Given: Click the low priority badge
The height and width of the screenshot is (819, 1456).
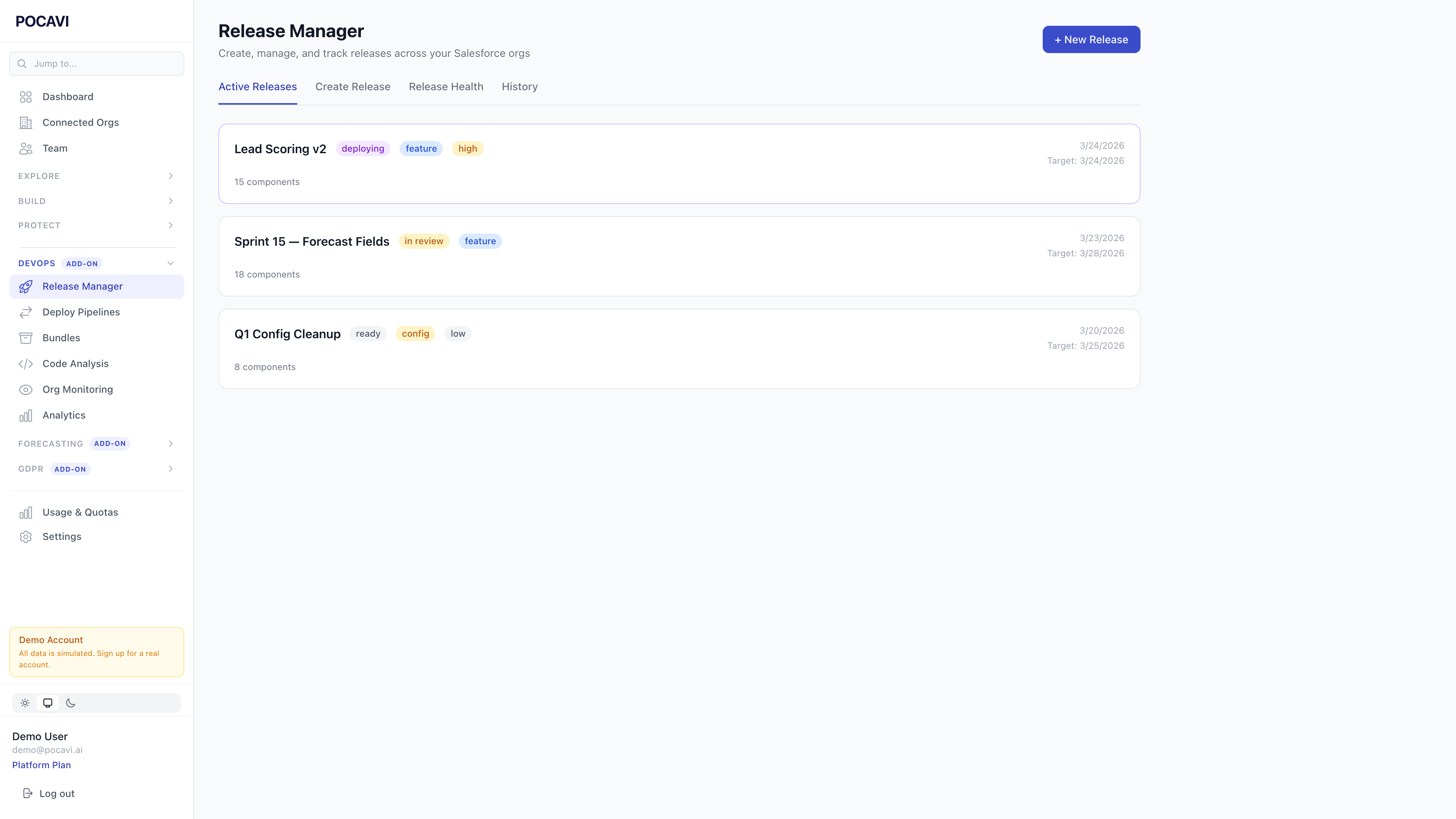Looking at the screenshot, I should [x=458, y=334].
